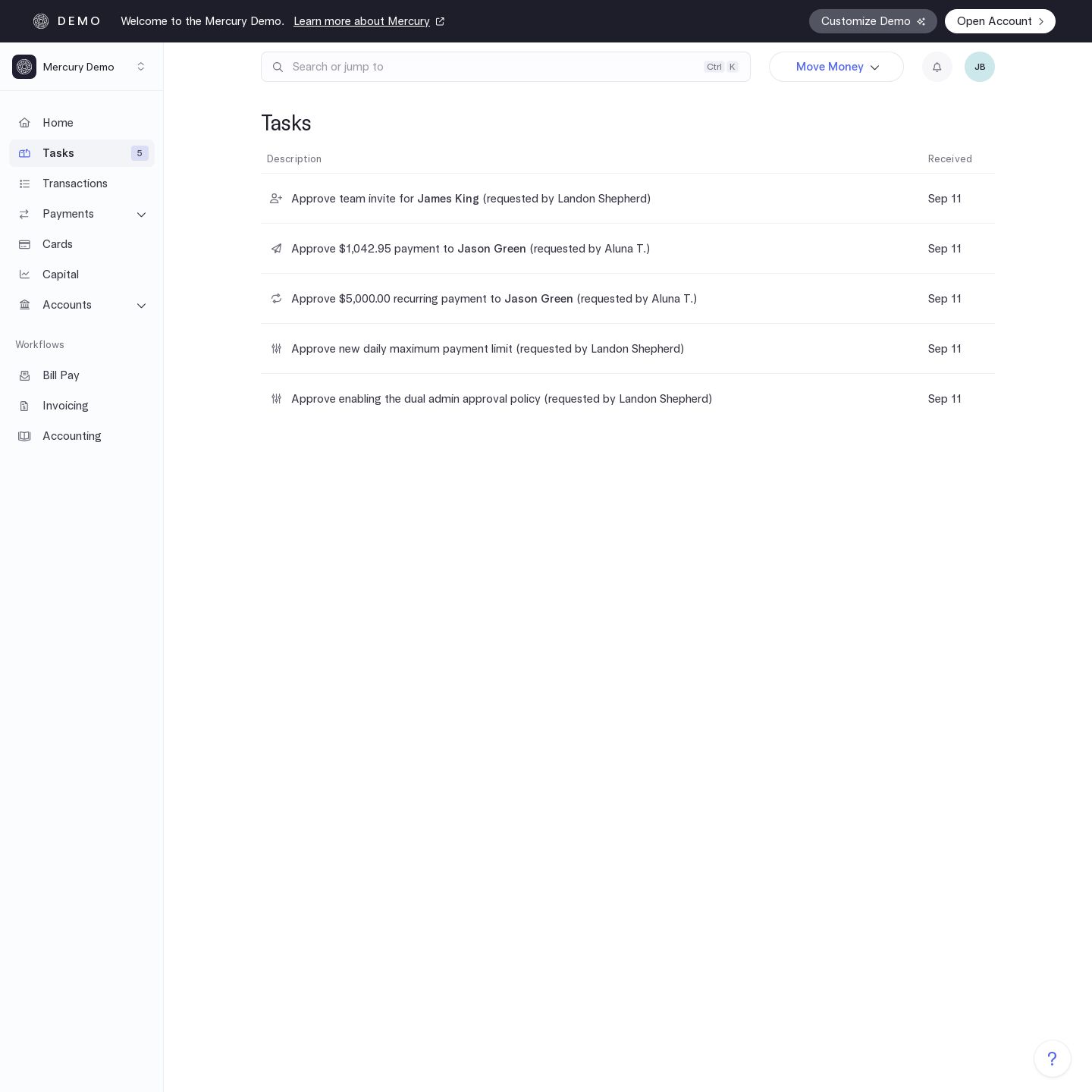Viewport: 1092px width, 1092px height.
Task: Open the Move Money dropdown
Action: pos(836,67)
